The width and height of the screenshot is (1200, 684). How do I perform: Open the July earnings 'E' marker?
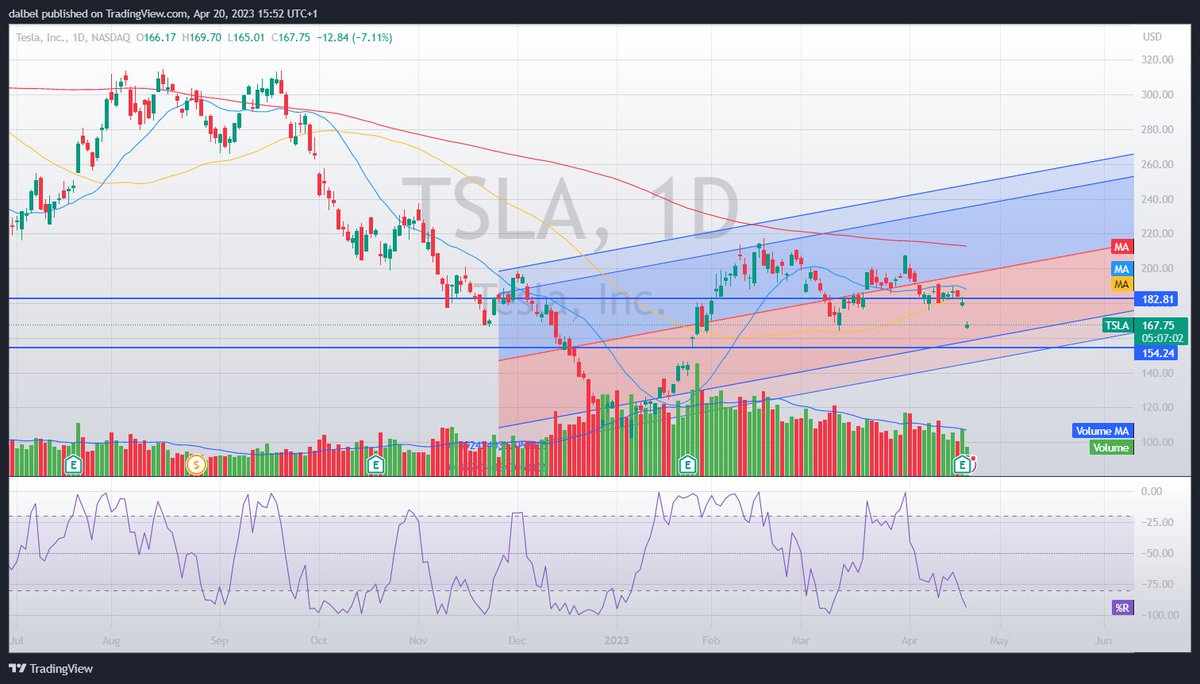72,464
